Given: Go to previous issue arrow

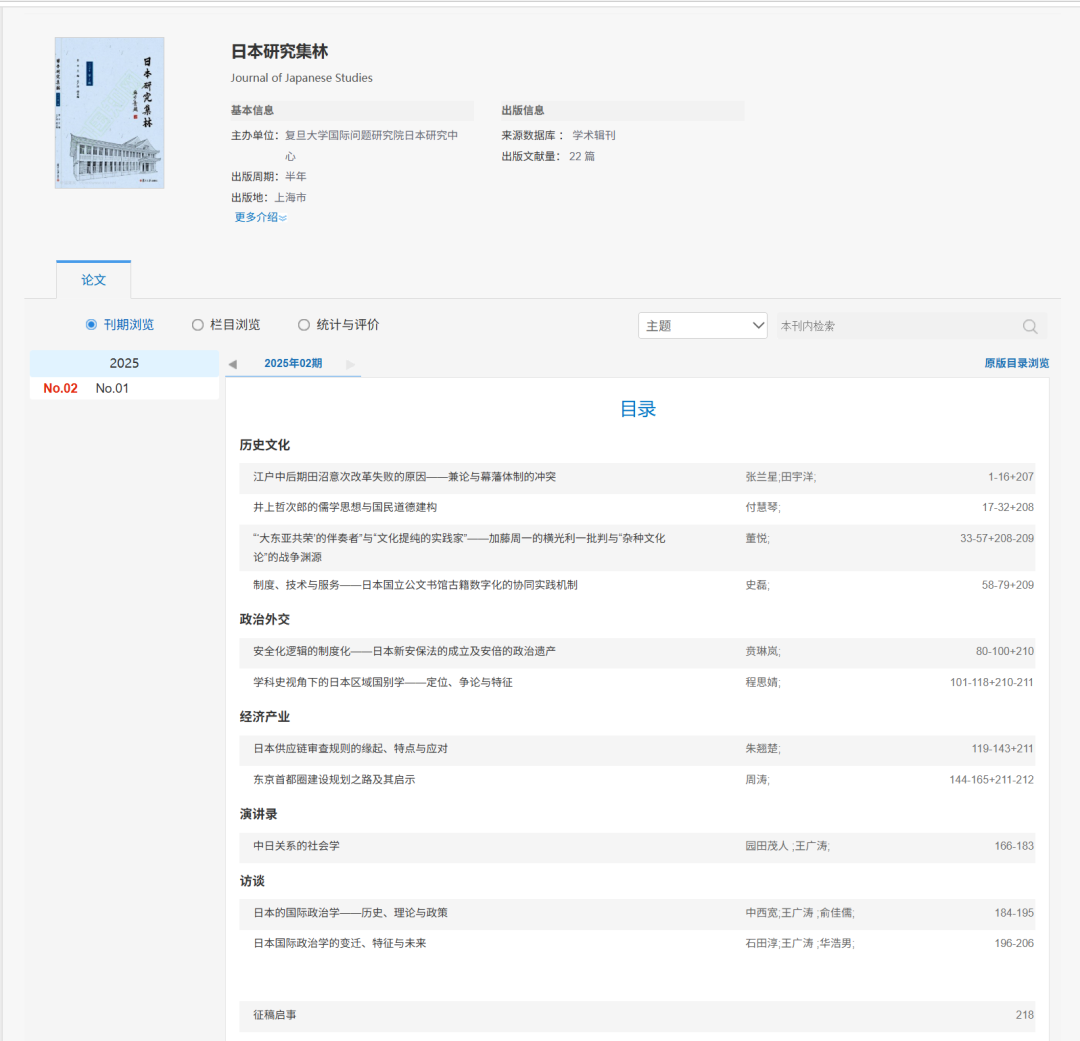Looking at the screenshot, I should coord(233,364).
